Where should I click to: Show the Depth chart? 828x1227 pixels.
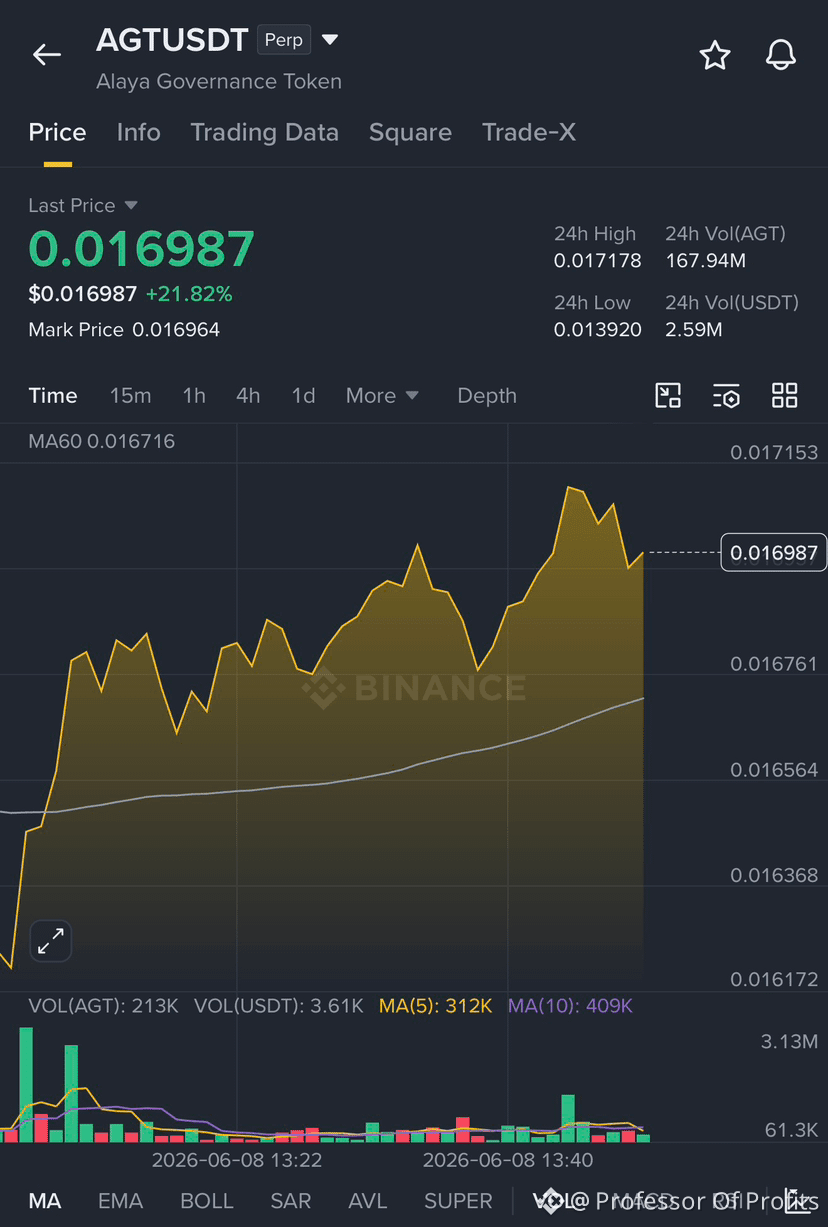coord(487,395)
